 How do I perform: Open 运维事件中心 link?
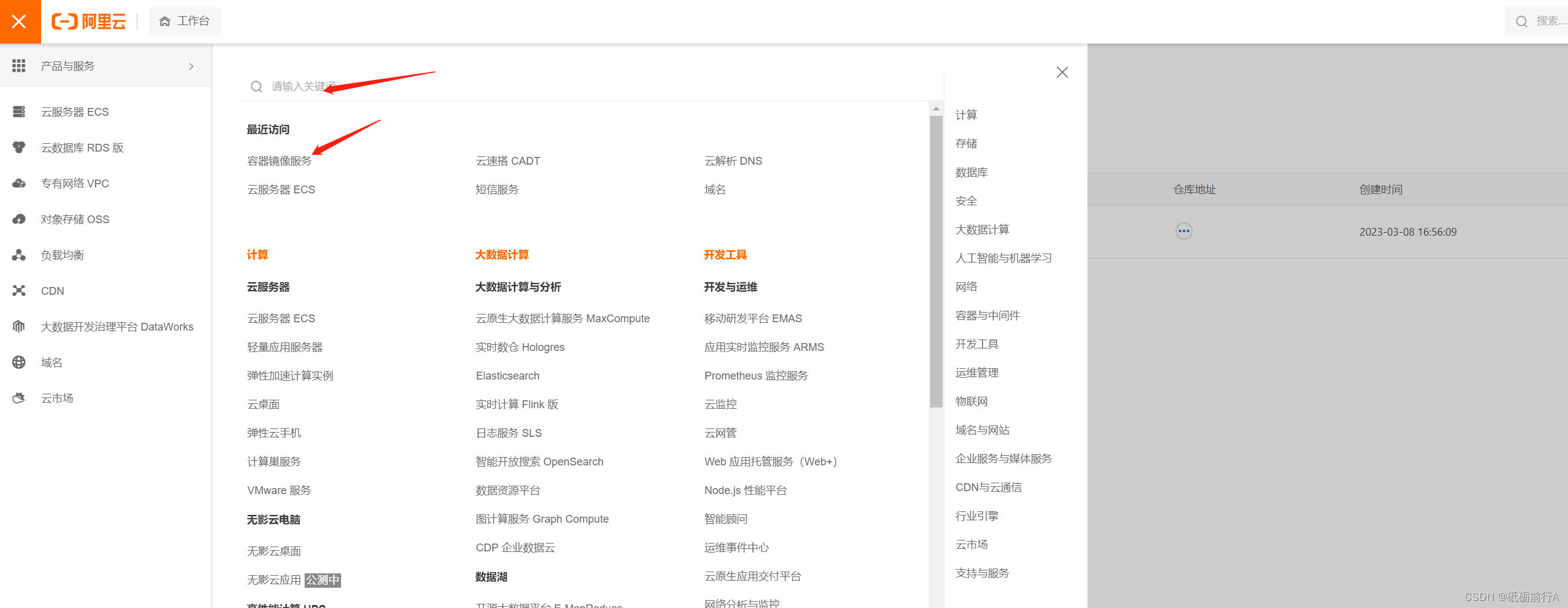736,548
